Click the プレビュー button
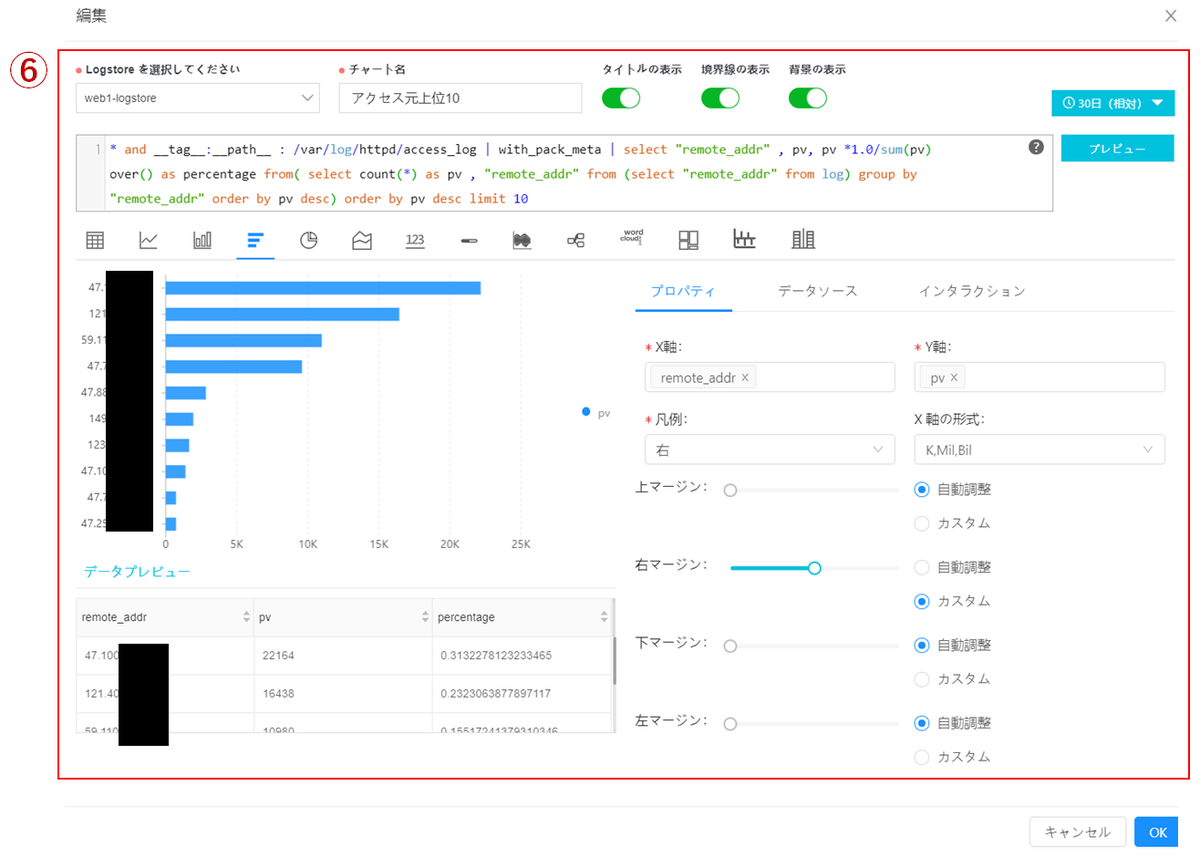The image size is (1200, 858). pos(1117,148)
